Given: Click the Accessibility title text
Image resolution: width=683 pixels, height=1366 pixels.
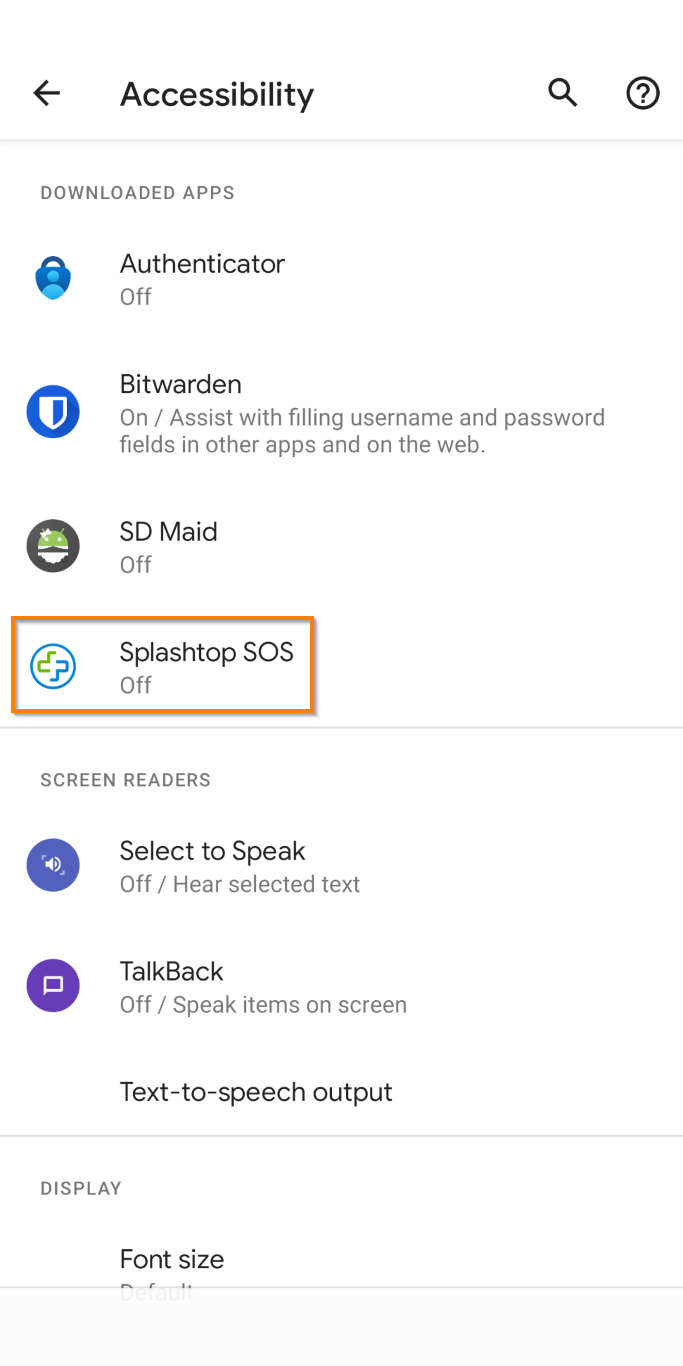Looking at the screenshot, I should (216, 94).
